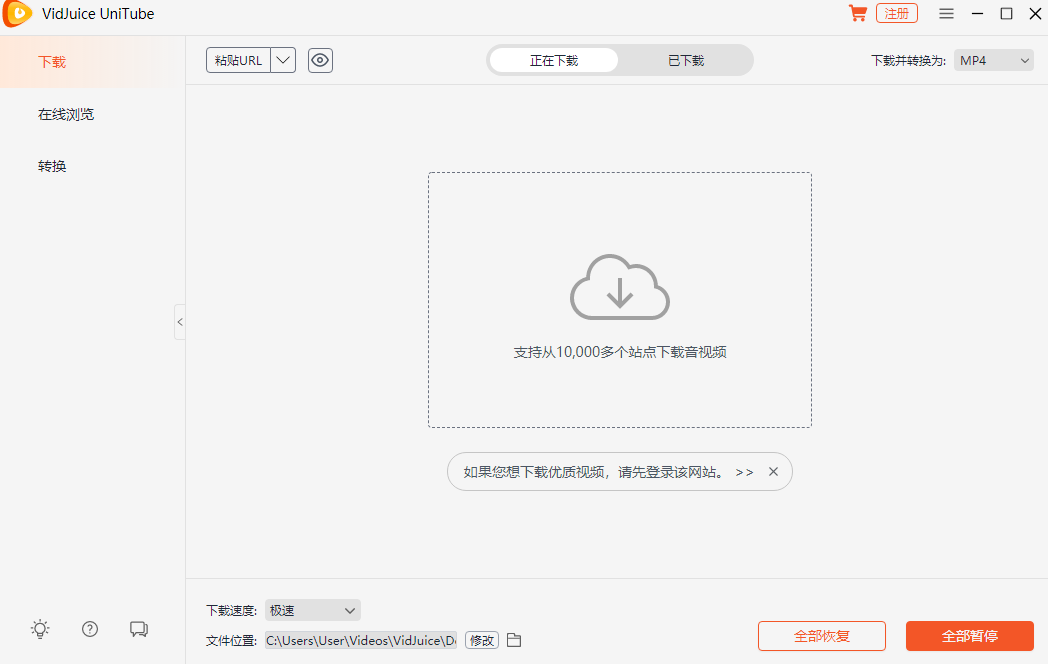
Task: Click the 全部暂停 pause all button
Action: 969,635
